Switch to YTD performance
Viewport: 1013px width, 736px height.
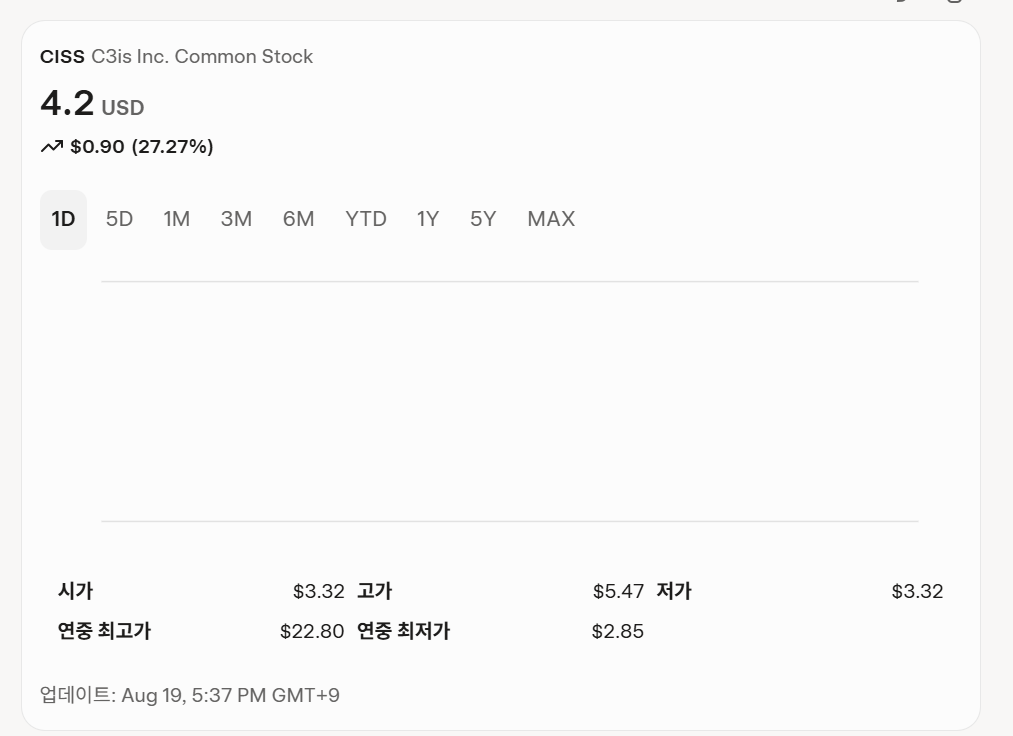pyautogui.click(x=366, y=219)
